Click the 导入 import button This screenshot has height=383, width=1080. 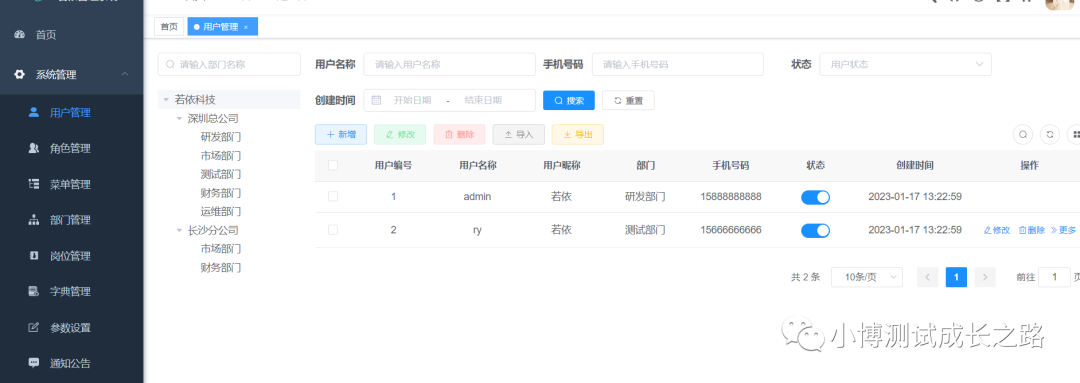pyautogui.click(x=519, y=134)
